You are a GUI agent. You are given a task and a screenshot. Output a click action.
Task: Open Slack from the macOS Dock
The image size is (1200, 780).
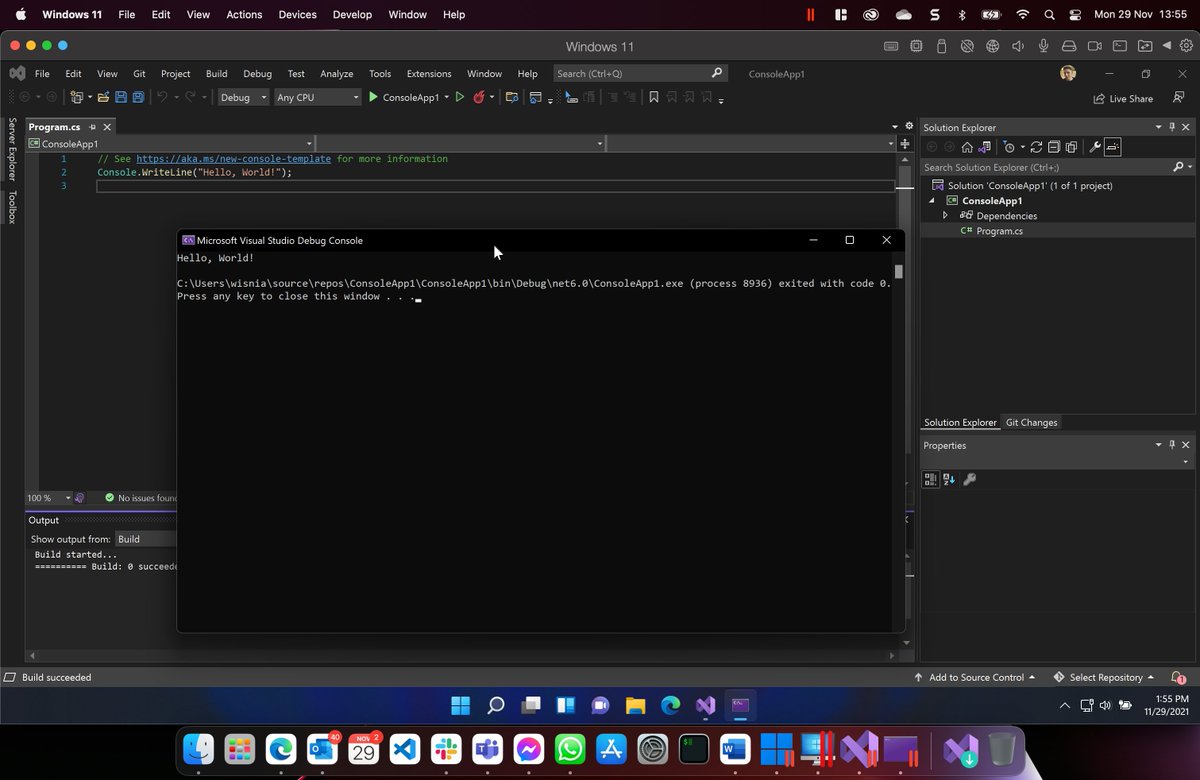tap(445, 749)
